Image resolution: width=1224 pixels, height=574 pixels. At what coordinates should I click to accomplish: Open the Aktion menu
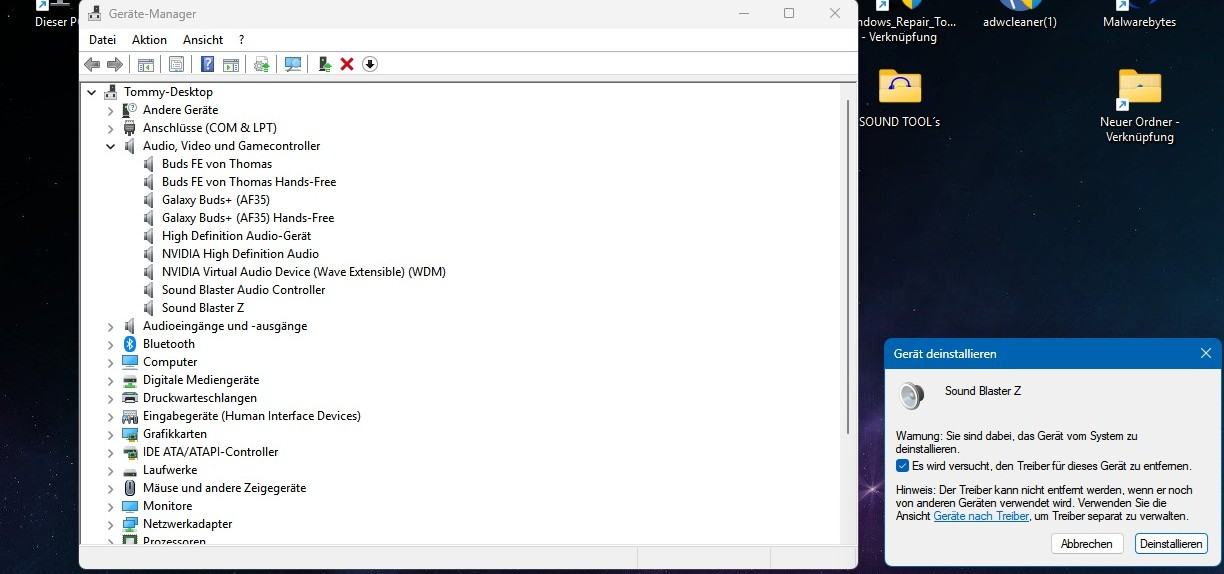coord(149,40)
